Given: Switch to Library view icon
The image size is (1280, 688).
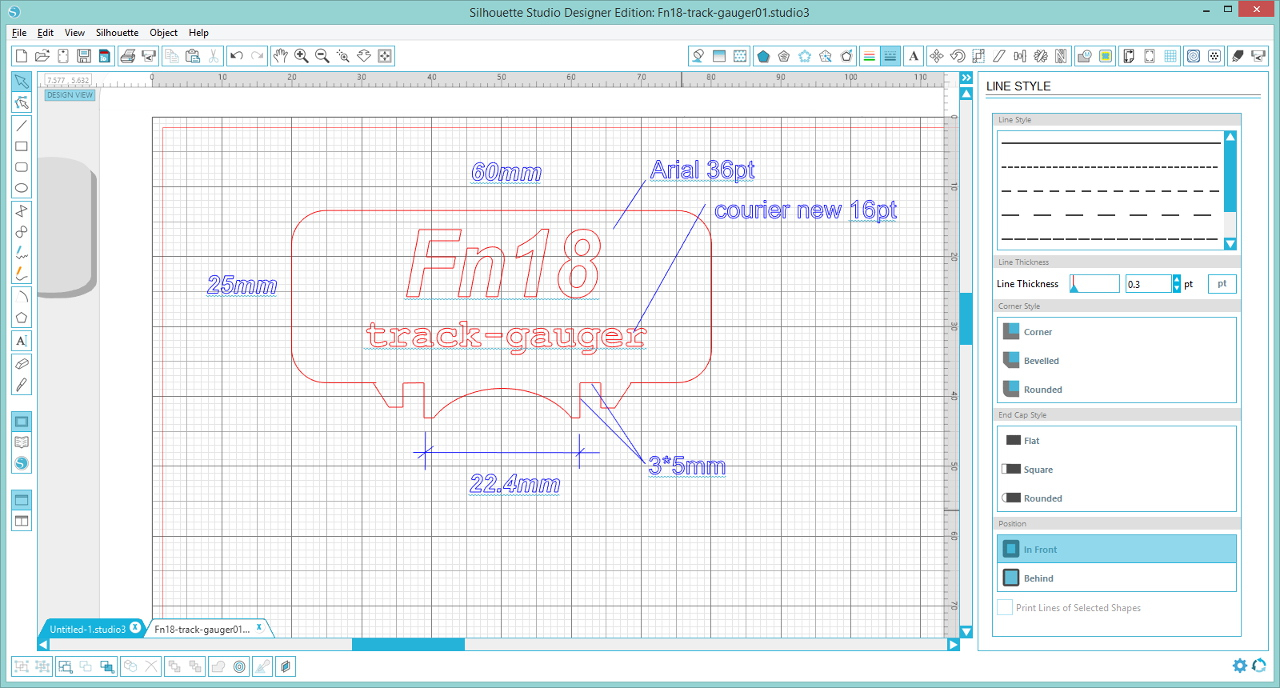Looking at the screenshot, I should pyautogui.click(x=21, y=442).
